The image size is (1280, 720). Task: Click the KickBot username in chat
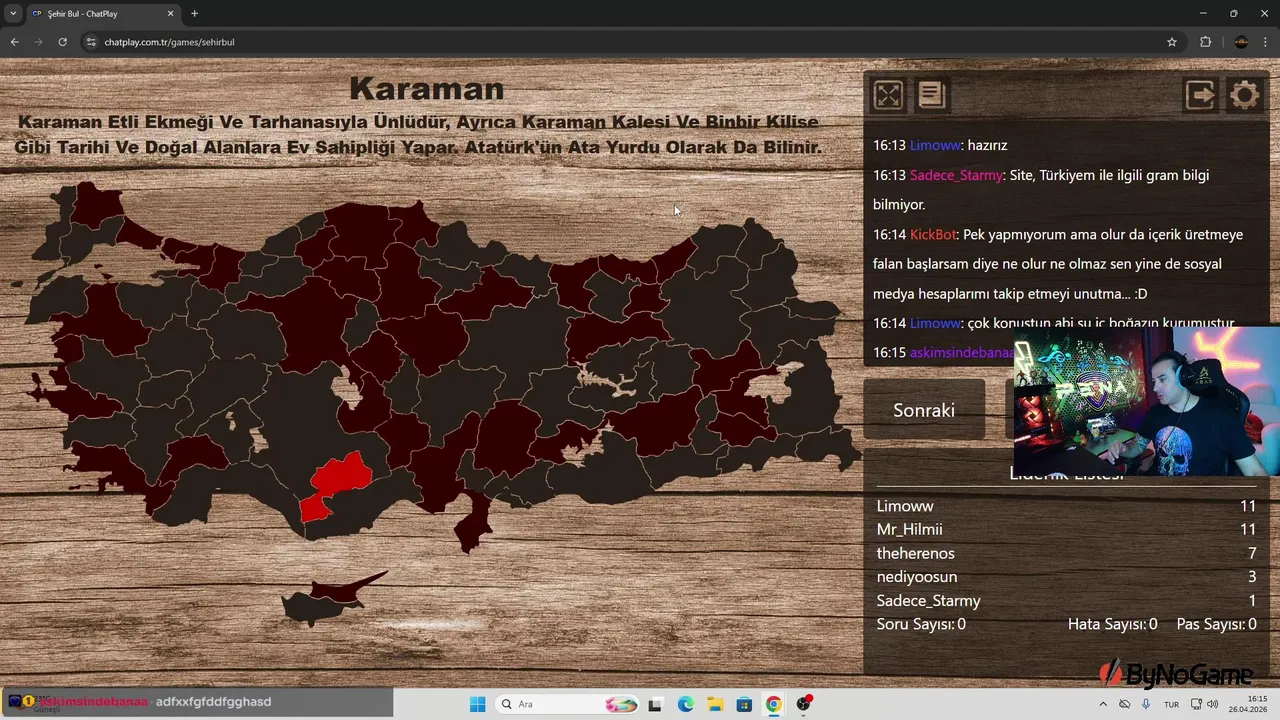pyautogui.click(x=933, y=235)
